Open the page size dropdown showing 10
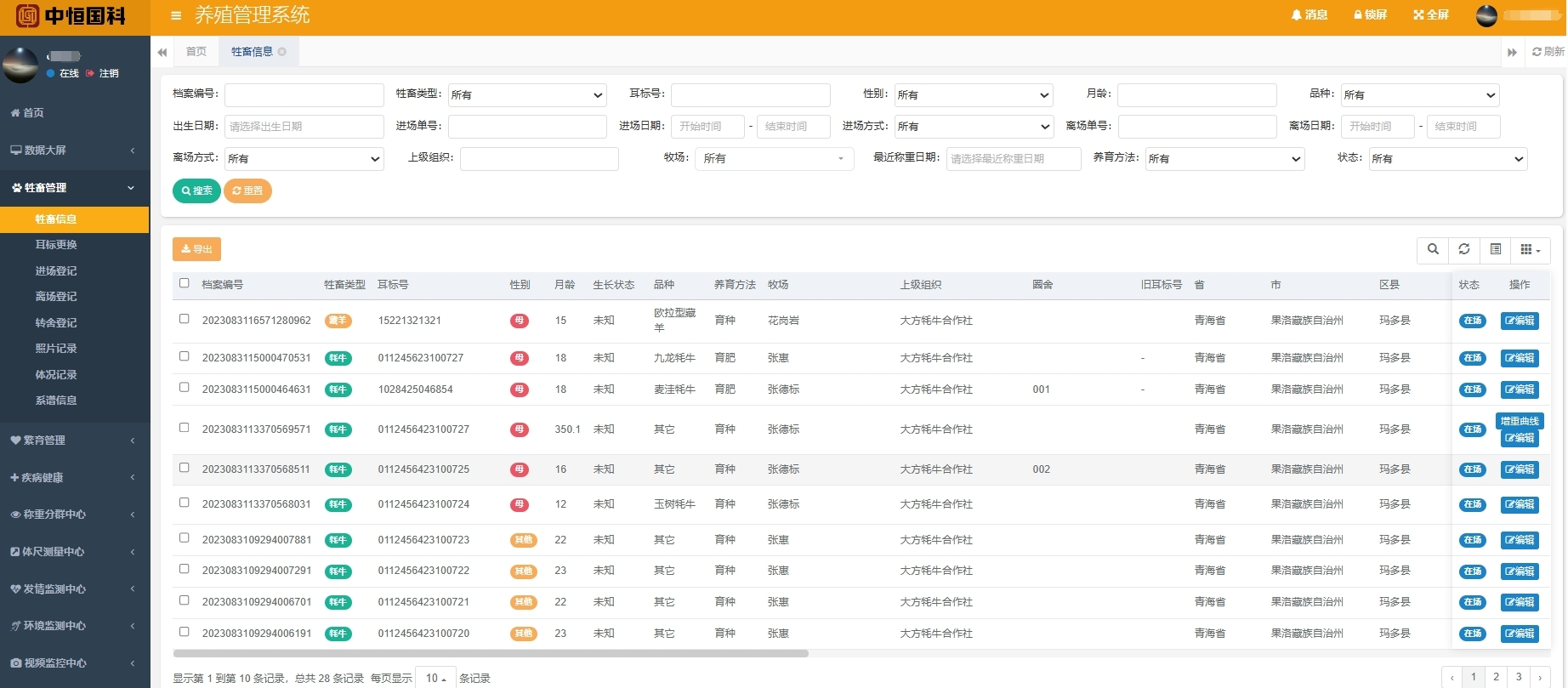The image size is (1568, 688). pyautogui.click(x=435, y=678)
